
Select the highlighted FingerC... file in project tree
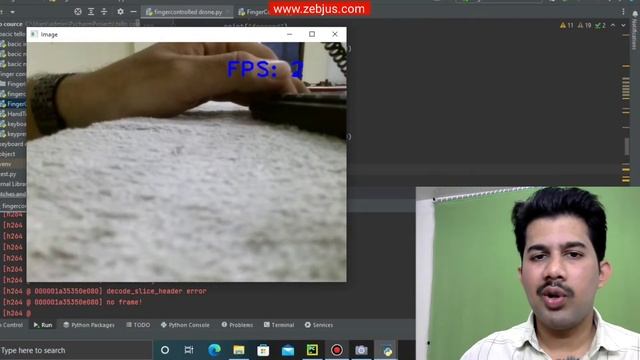(x=13, y=104)
